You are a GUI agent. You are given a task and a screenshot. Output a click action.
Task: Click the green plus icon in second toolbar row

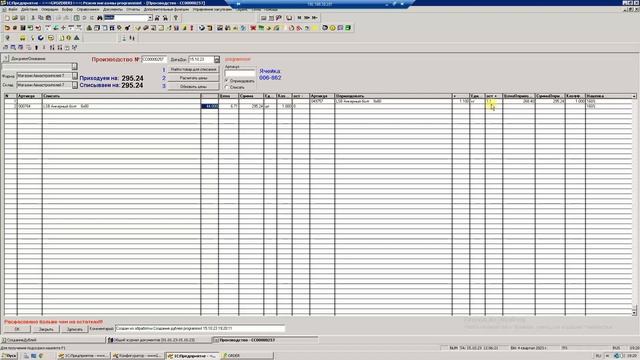point(63,28)
